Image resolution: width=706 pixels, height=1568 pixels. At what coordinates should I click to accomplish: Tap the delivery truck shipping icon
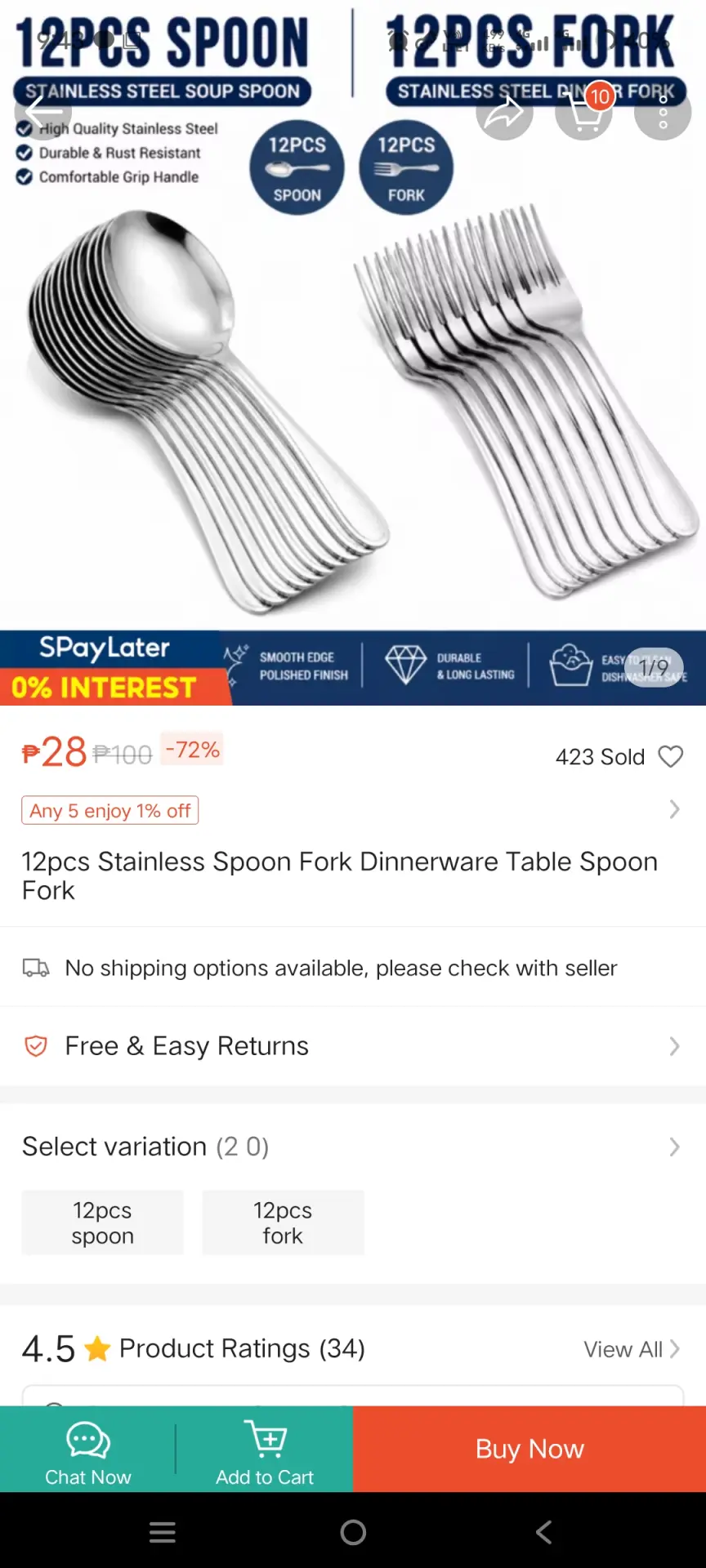36,968
